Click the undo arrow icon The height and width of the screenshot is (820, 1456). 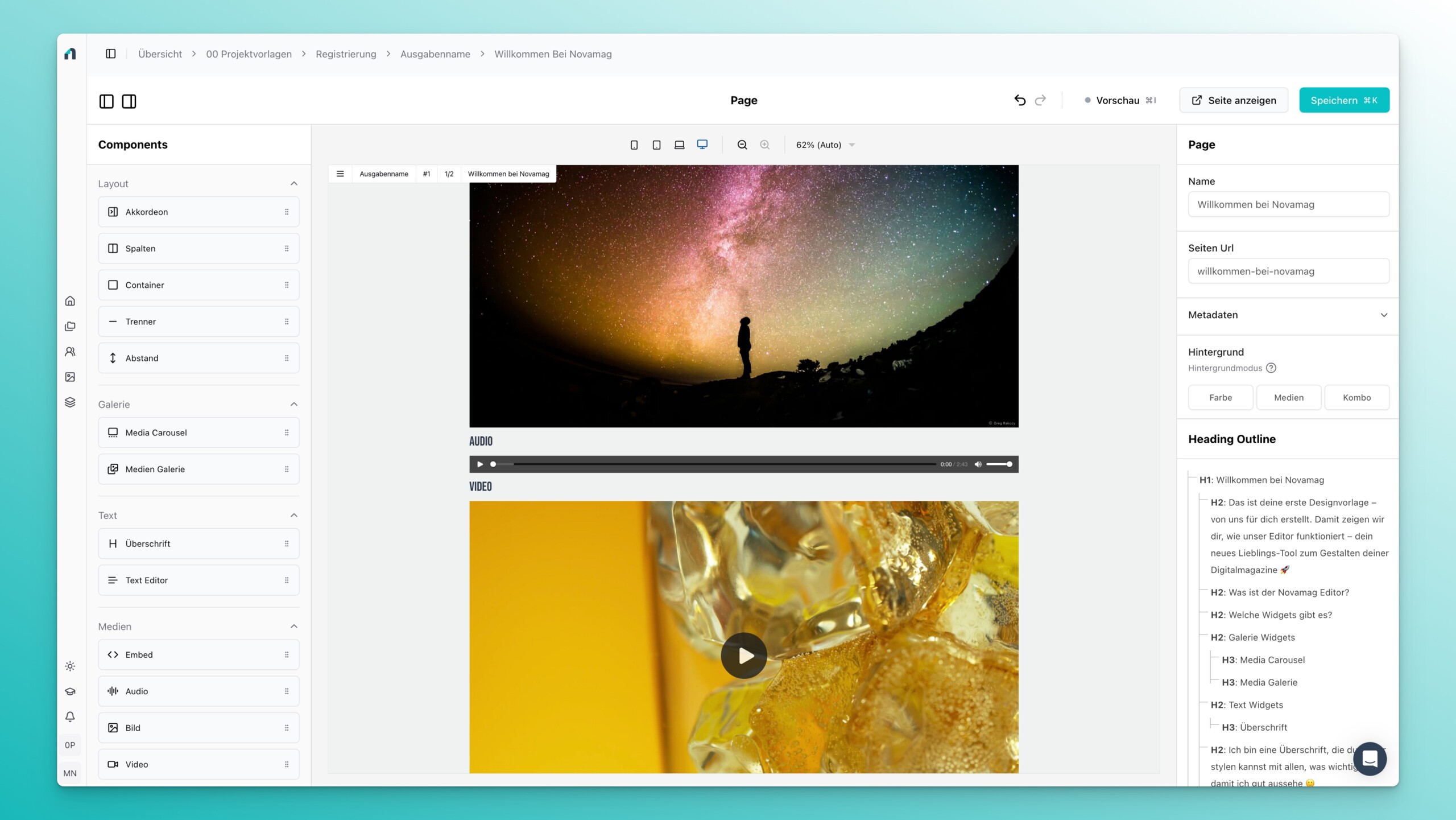[1020, 100]
